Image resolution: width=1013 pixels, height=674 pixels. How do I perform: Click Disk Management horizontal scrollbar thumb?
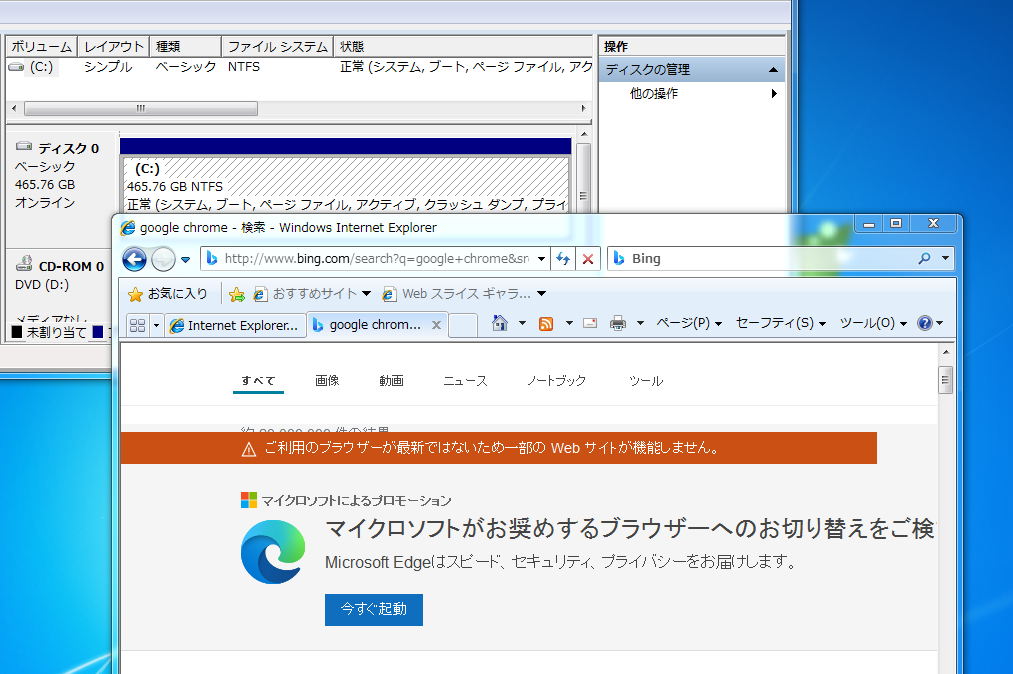pyautogui.click(x=141, y=109)
